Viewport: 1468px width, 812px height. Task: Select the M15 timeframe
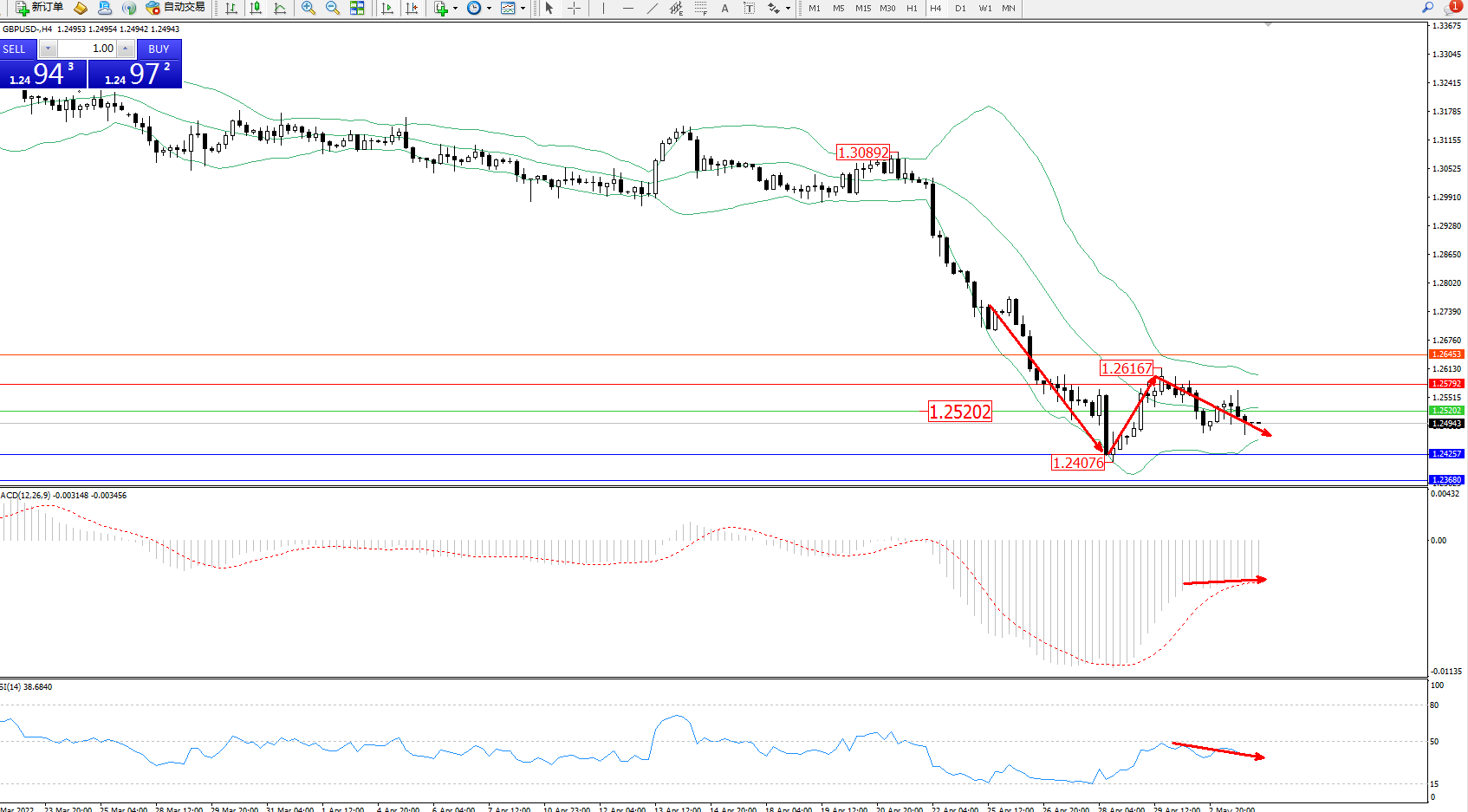(863, 8)
